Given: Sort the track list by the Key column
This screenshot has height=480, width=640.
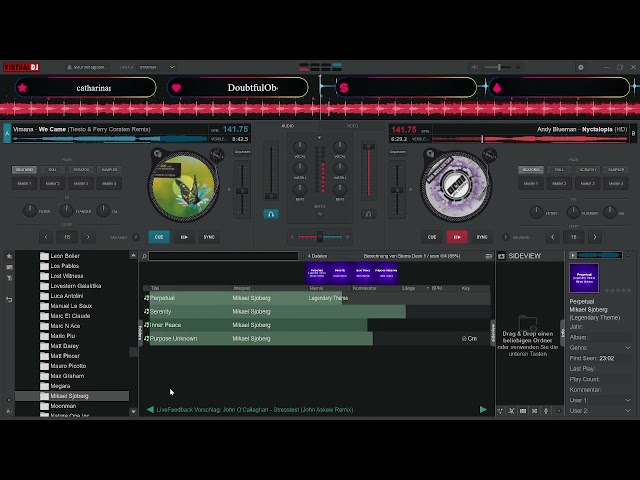Looking at the screenshot, I should point(466,288).
